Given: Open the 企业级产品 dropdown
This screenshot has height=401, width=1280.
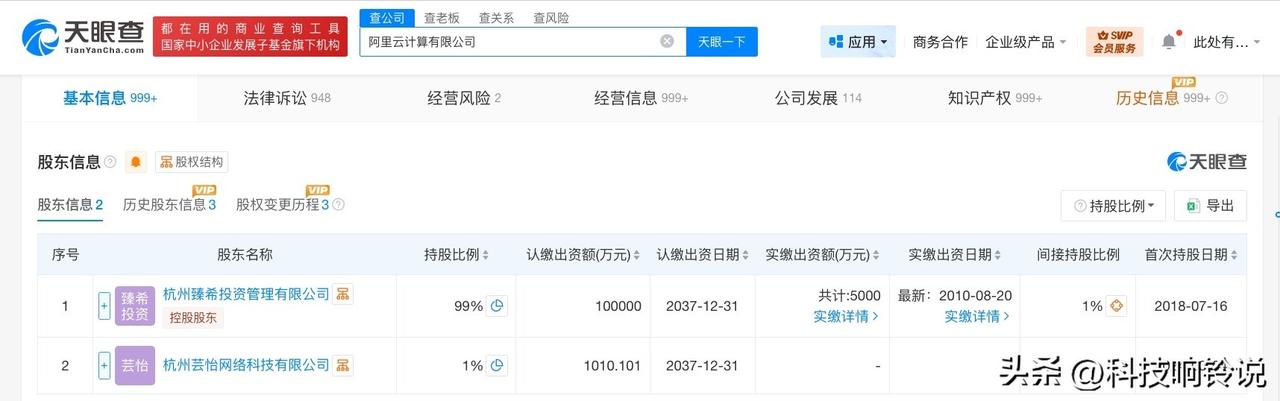Looking at the screenshot, I should (1025, 42).
